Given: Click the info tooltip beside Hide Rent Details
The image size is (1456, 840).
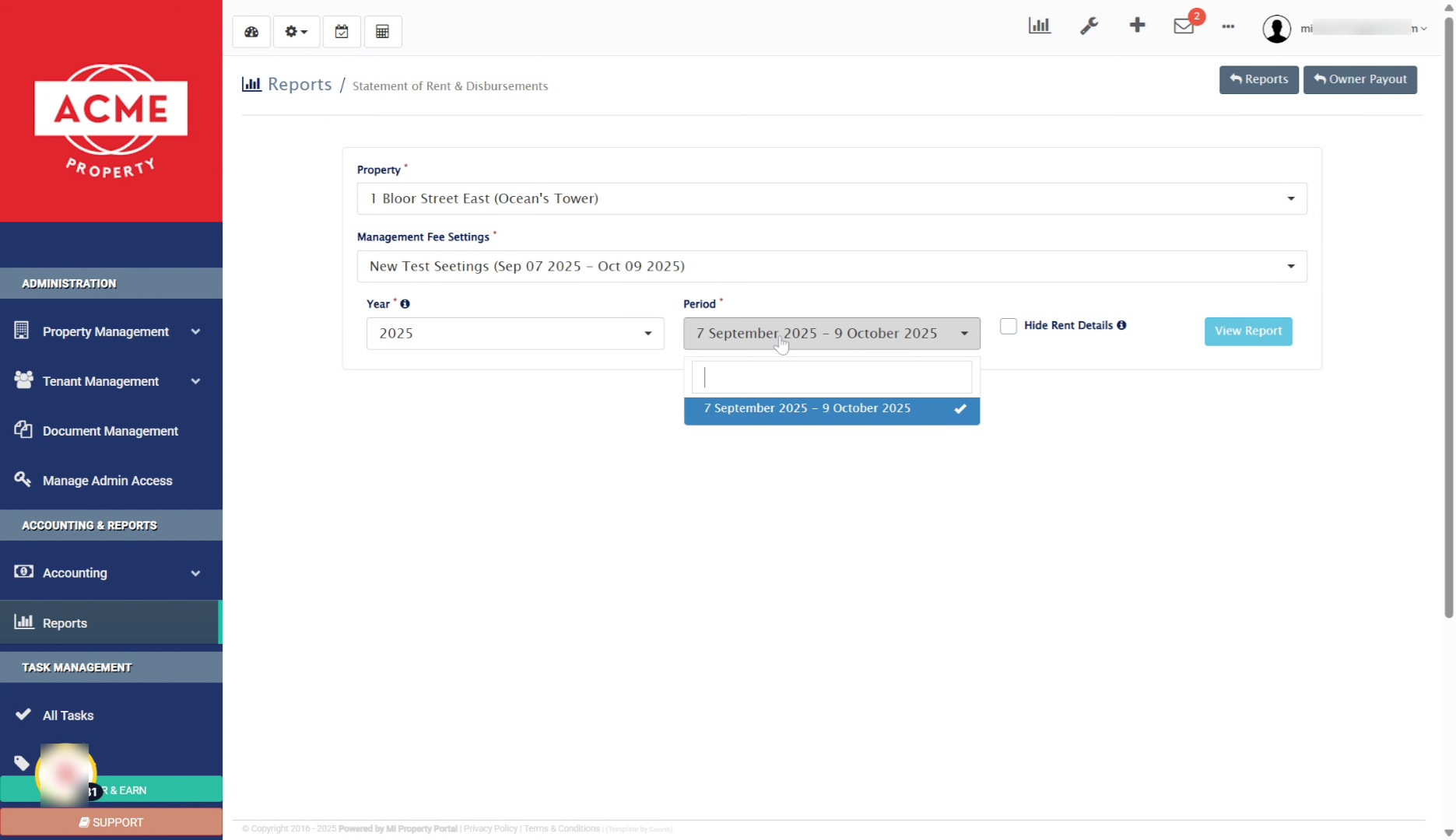Looking at the screenshot, I should coord(1121,325).
